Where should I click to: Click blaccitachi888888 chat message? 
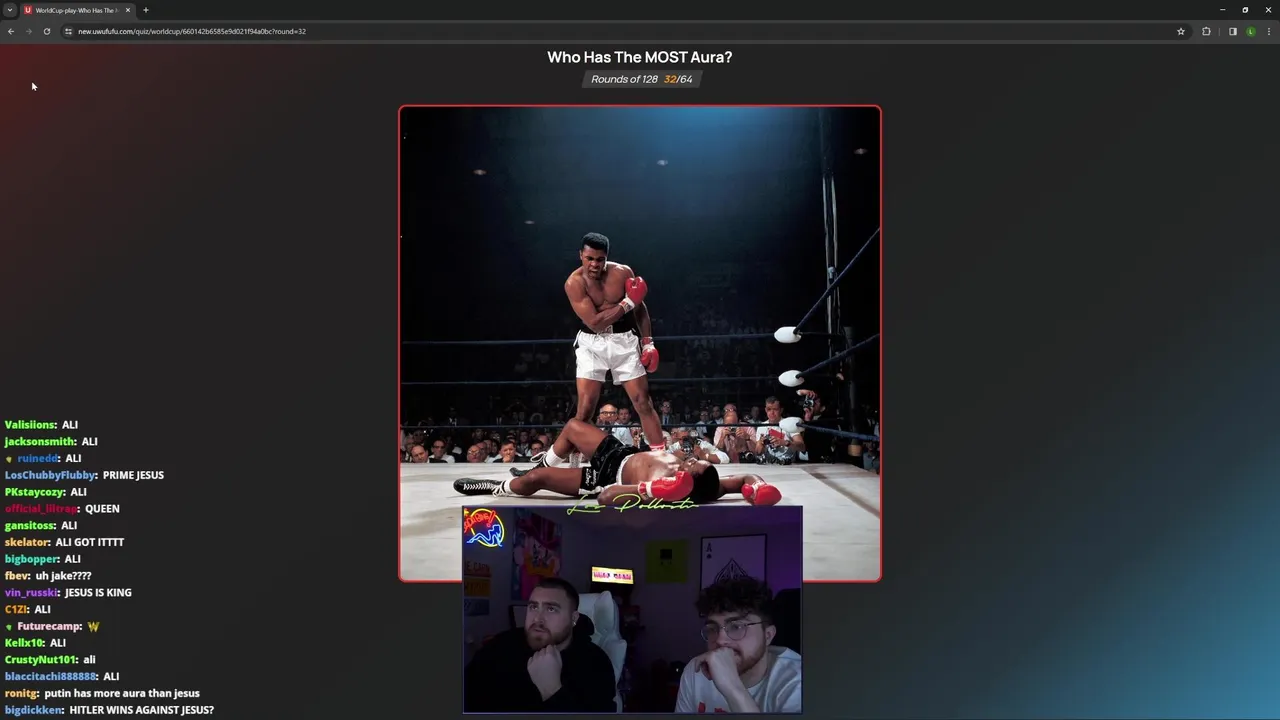coord(62,677)
